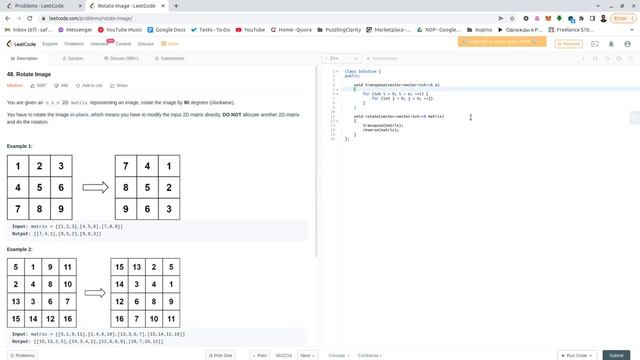
Task: Close the Rotate Image browser tab
Action: coord(163,6)
